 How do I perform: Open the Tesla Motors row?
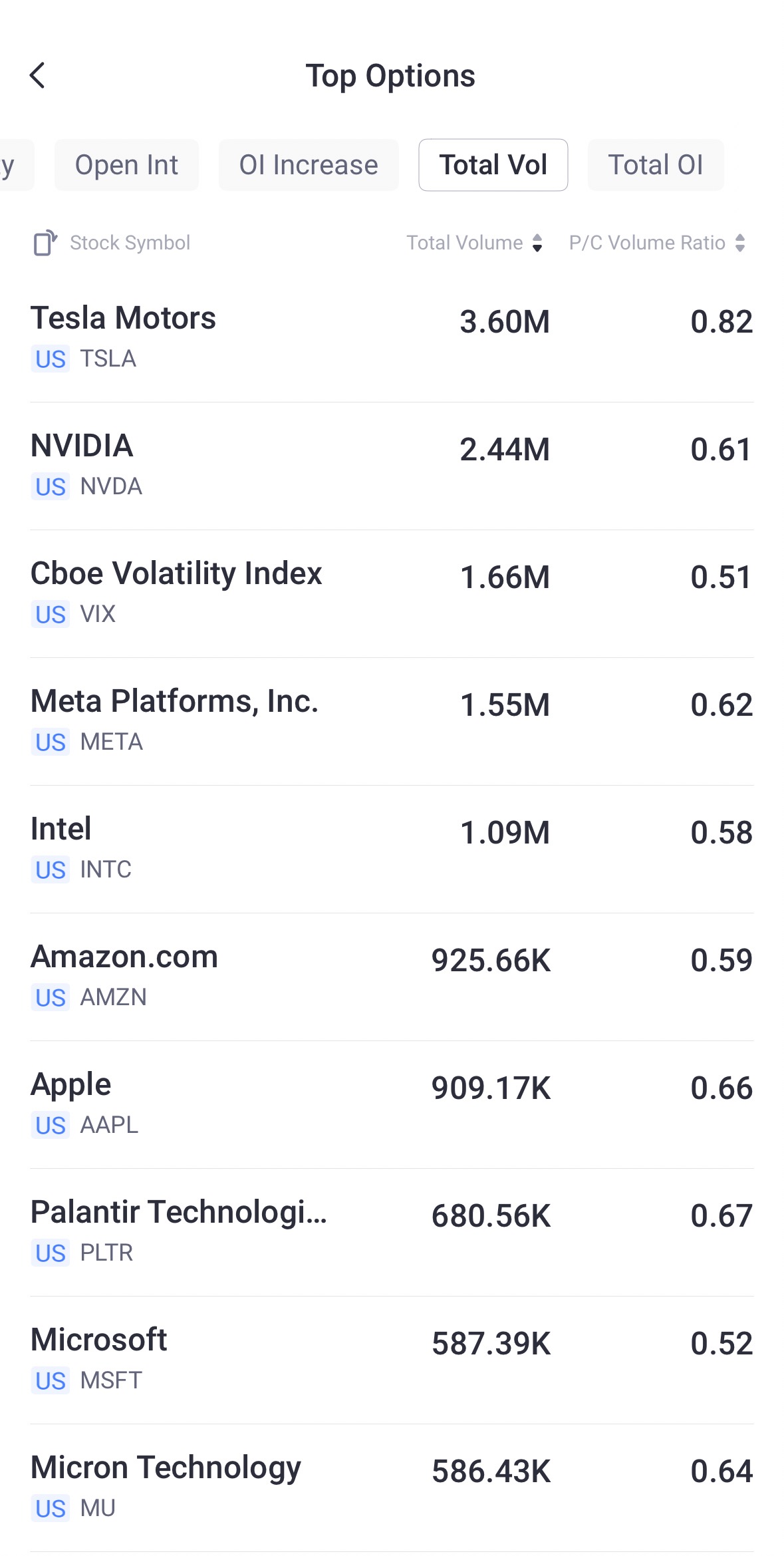(392, 337)
